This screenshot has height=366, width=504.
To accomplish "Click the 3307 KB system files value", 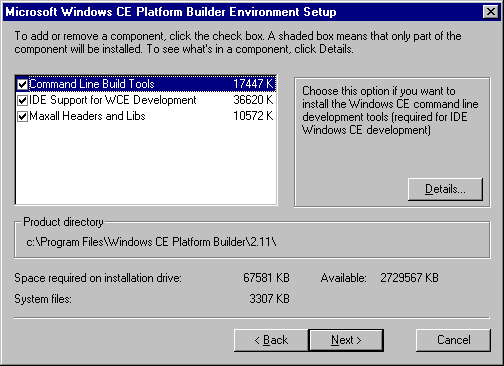I will point(269,299).
